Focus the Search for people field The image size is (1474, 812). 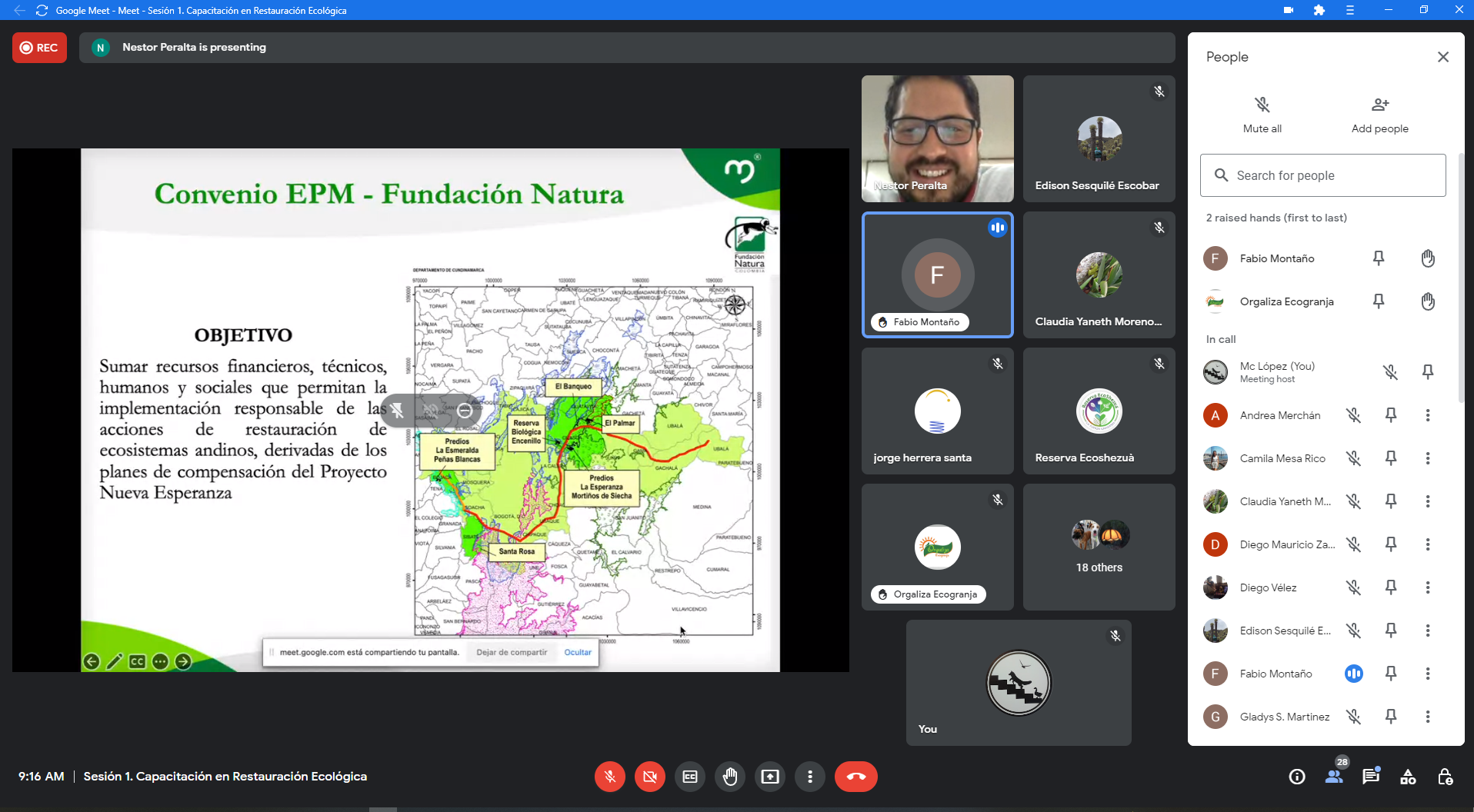click(1323, 175)
